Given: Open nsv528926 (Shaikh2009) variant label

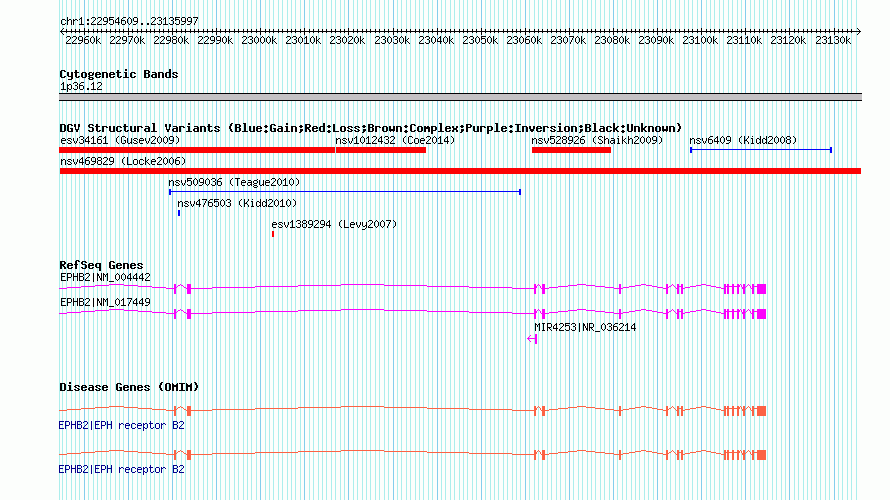Looking at the screenshot, I should (x=597, y=140).
